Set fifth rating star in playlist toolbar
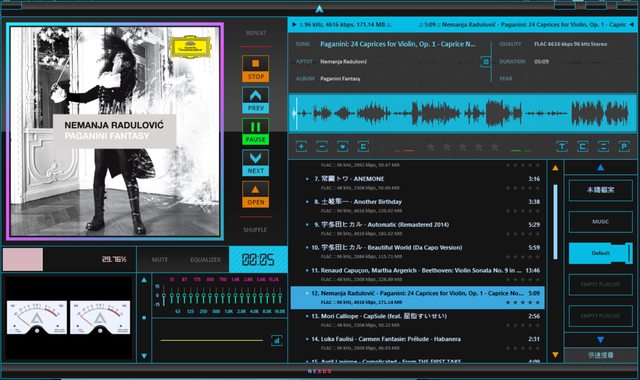 (x=494, y=147)
